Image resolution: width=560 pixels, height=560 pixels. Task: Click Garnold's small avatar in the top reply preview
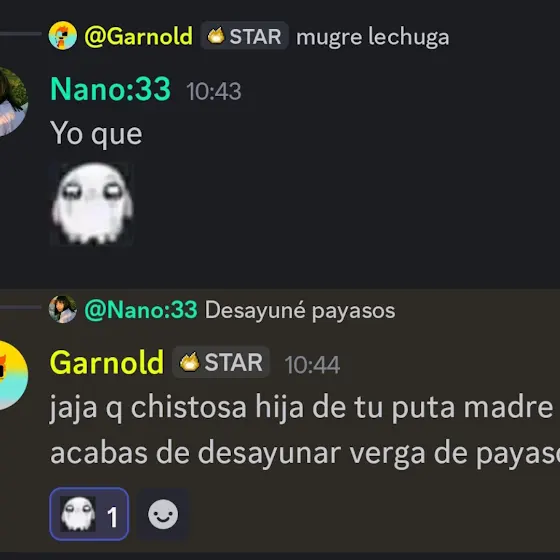pyautogui.click(x=62, y=35)
